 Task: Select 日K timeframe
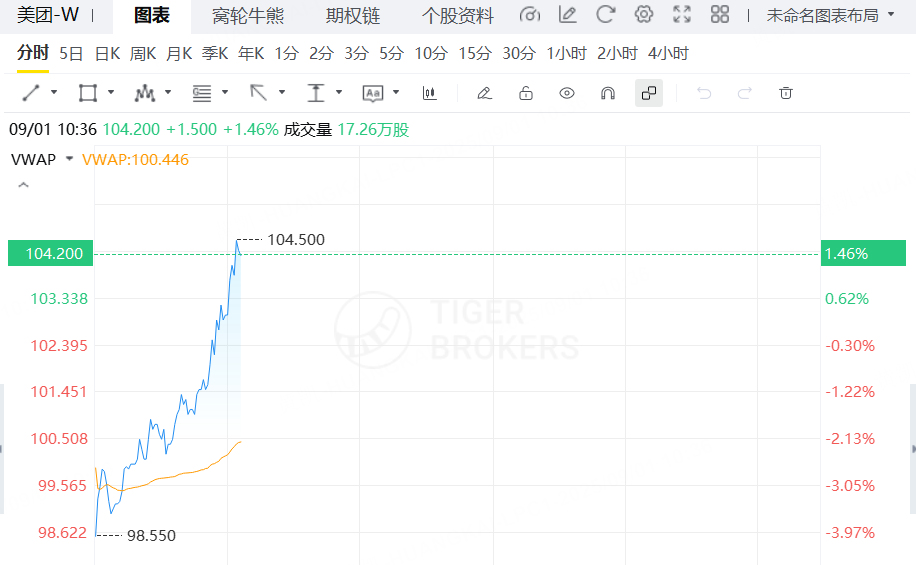coord(107,54)
